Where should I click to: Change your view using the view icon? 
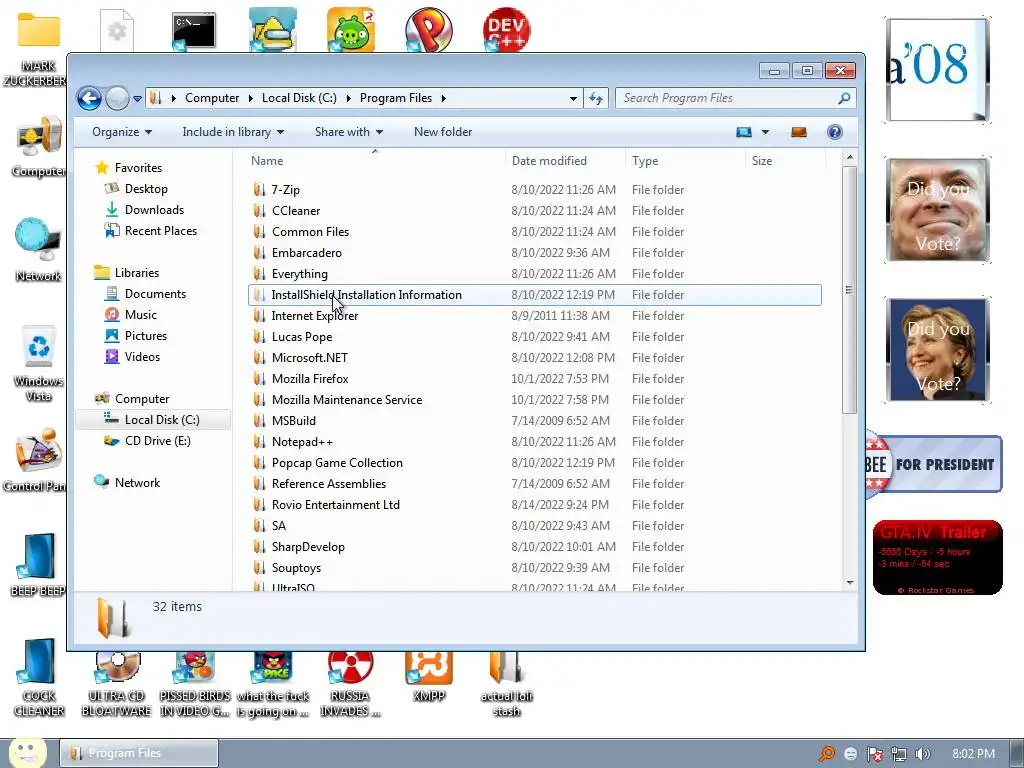coord(744,132)
